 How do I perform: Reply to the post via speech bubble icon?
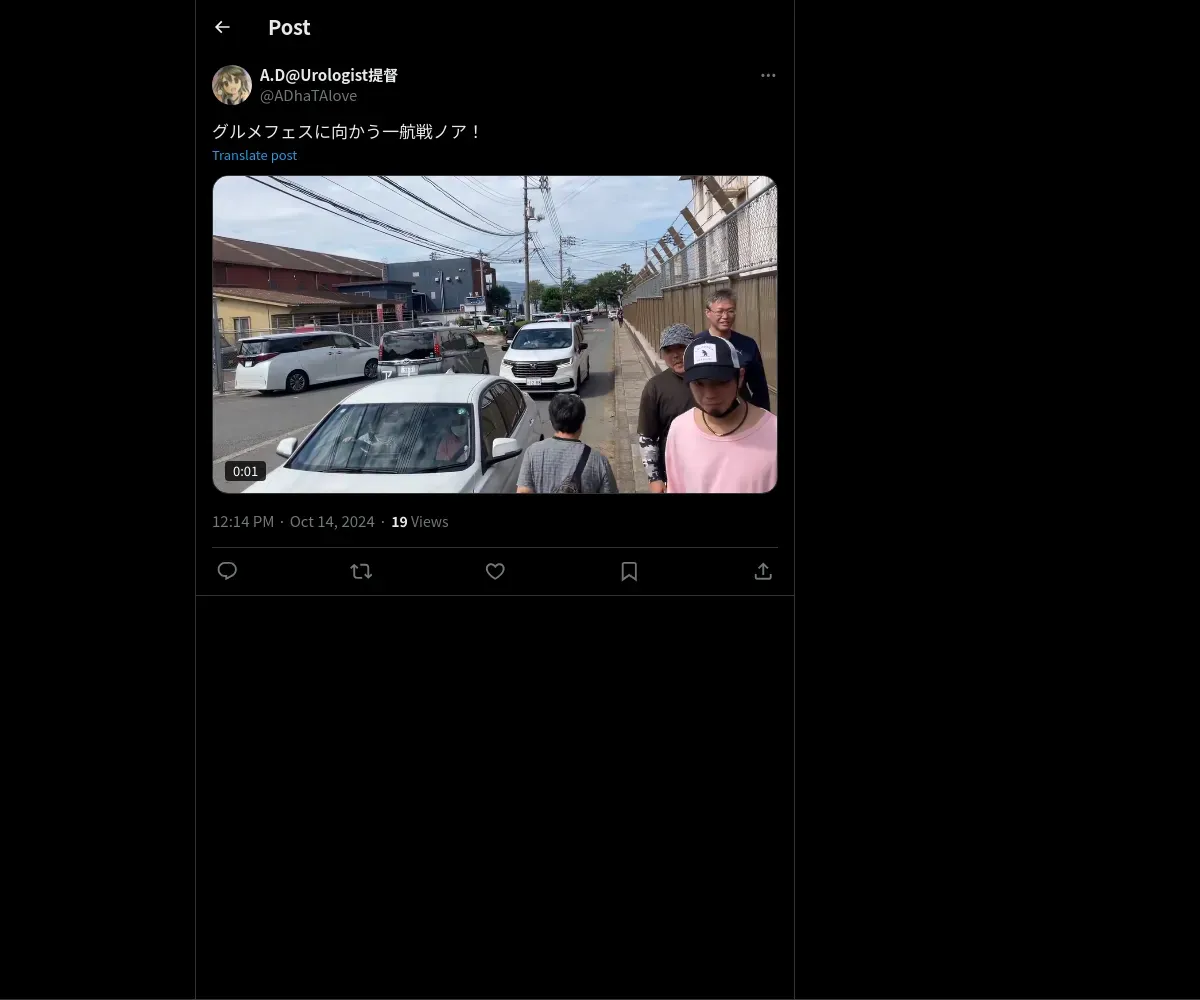pos(227,571)
